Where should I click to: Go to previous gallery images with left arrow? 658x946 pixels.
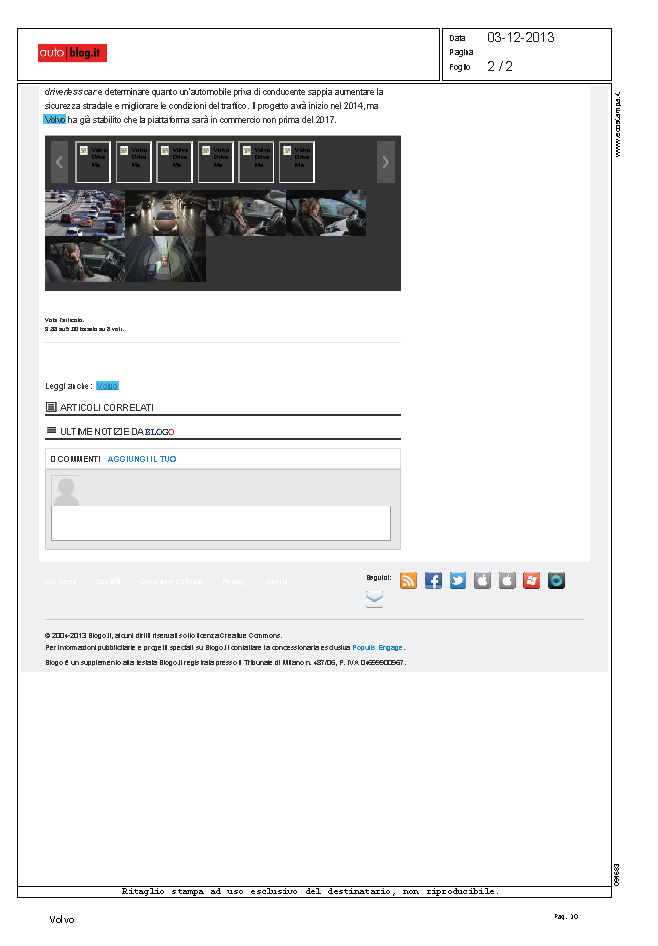click(59, 162)
